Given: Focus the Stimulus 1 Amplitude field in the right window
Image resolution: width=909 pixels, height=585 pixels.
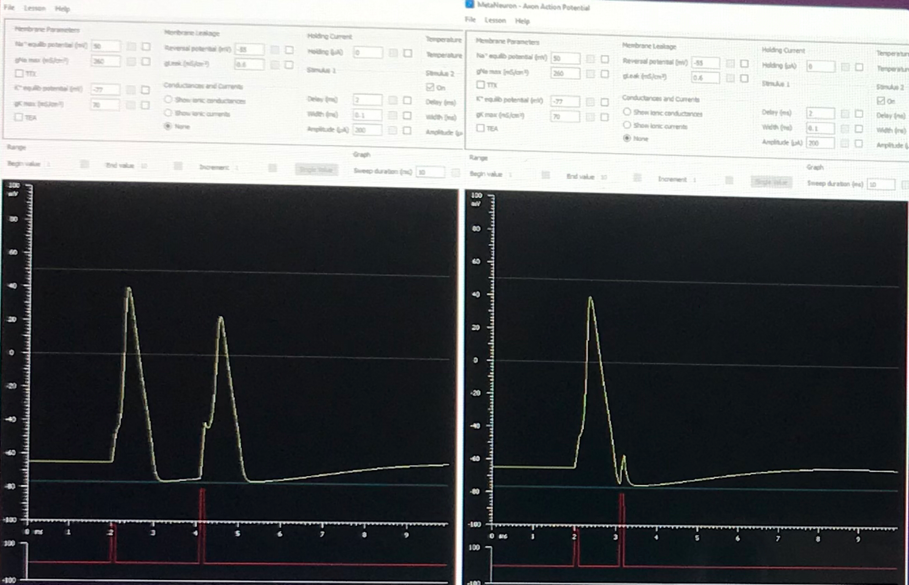Looking at the screenshot, I should tap(820, 143).
